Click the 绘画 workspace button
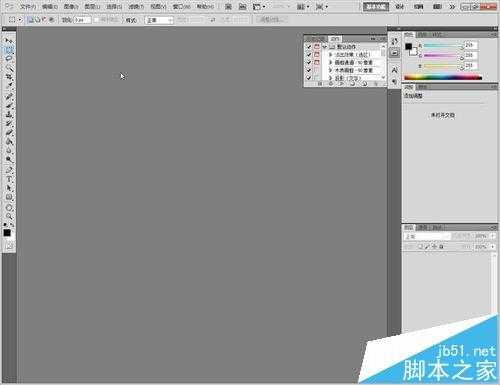Image resolution: width=500 pixels, height=385 pixels. (x=418, y=6)
